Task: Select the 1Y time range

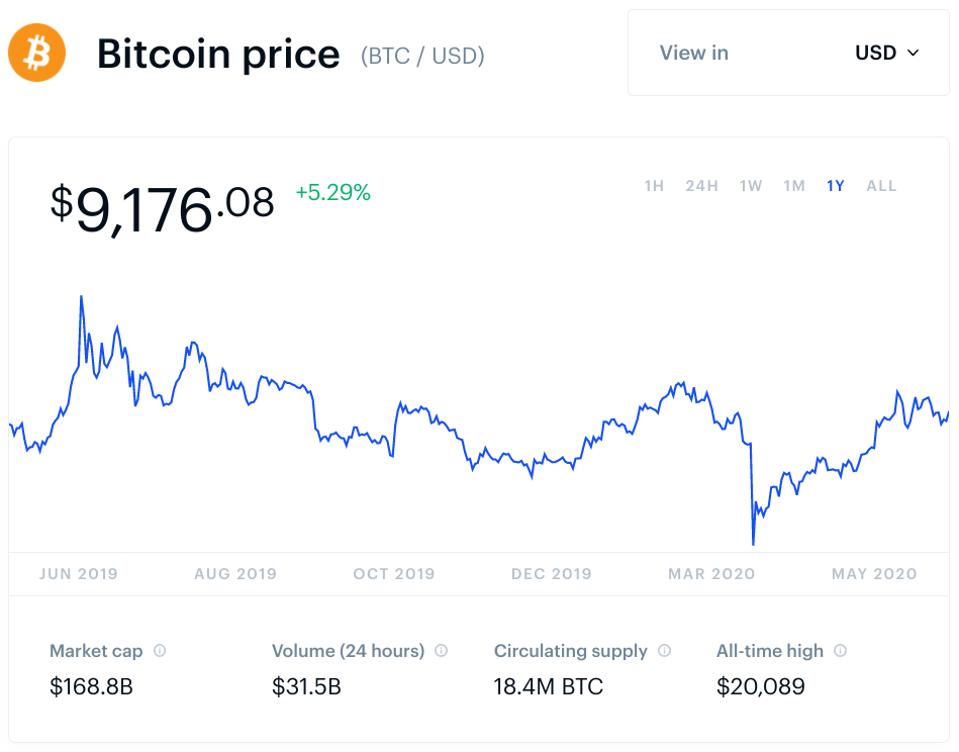Action: click(x=836, y=186)
